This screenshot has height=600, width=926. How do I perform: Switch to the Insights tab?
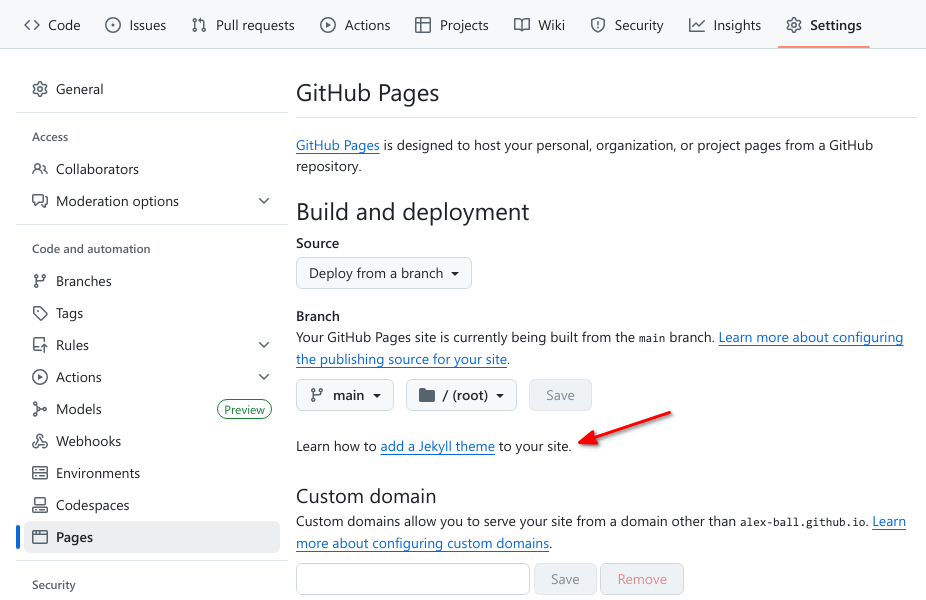pyautogui.click(x=725, y=25)
